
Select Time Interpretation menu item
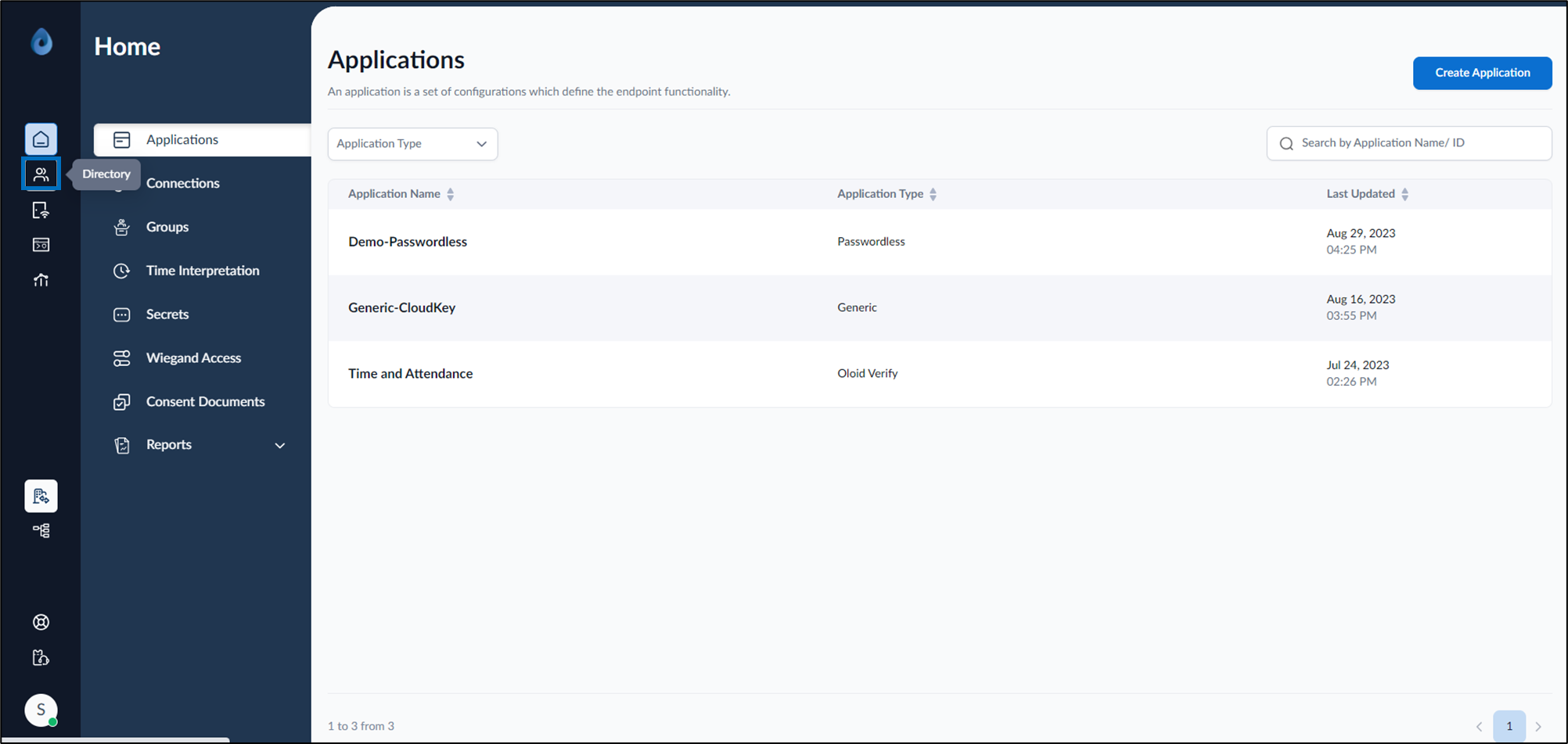(x=203, y=271)
